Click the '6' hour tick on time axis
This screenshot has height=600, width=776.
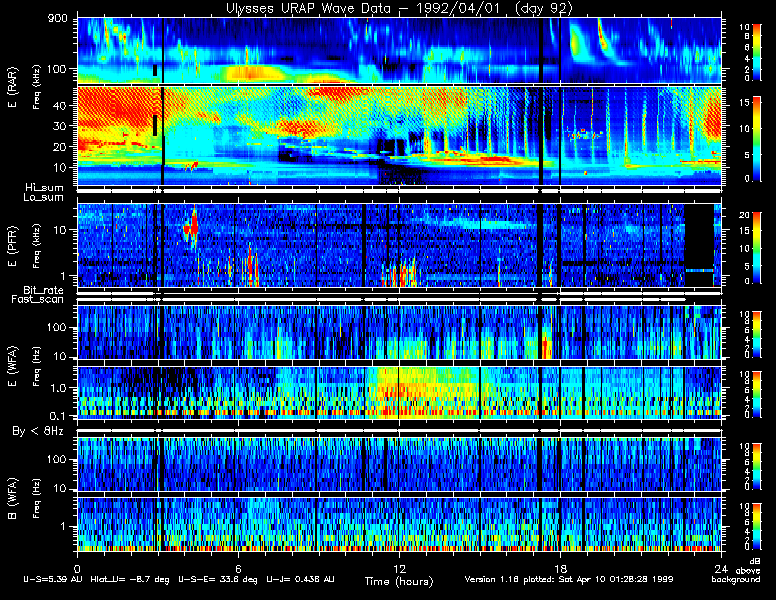coord(238,569)
